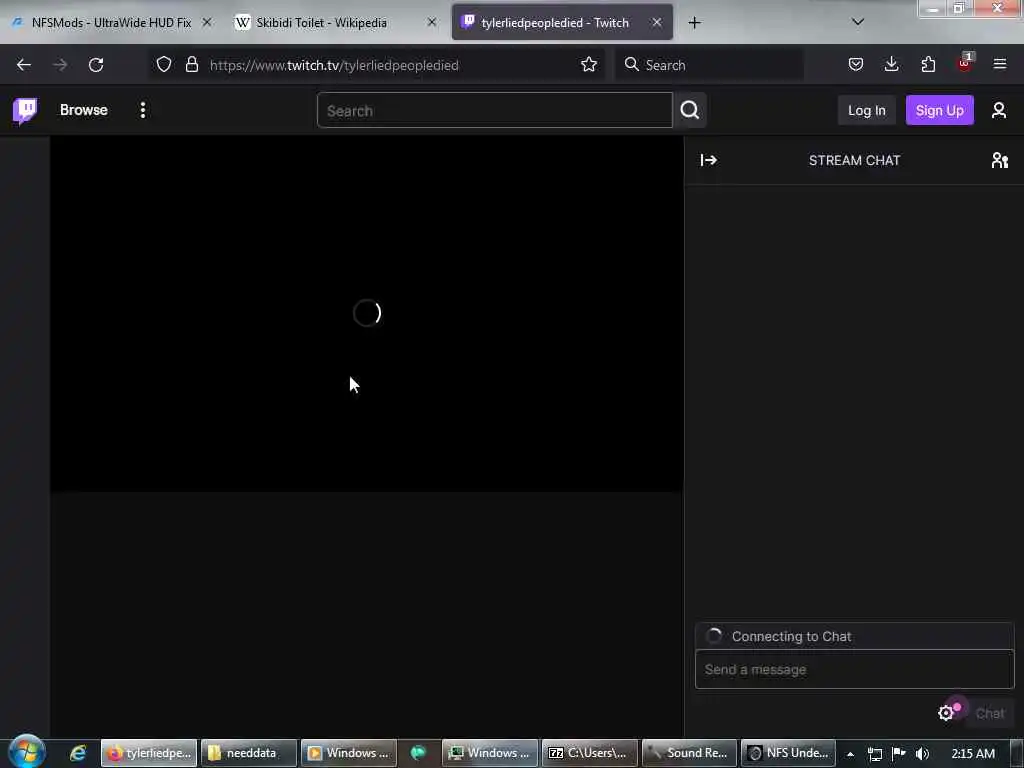This screenshot has width=1024, height=768.
Task: Open the chat community users list icon
Action: [999, 161]
